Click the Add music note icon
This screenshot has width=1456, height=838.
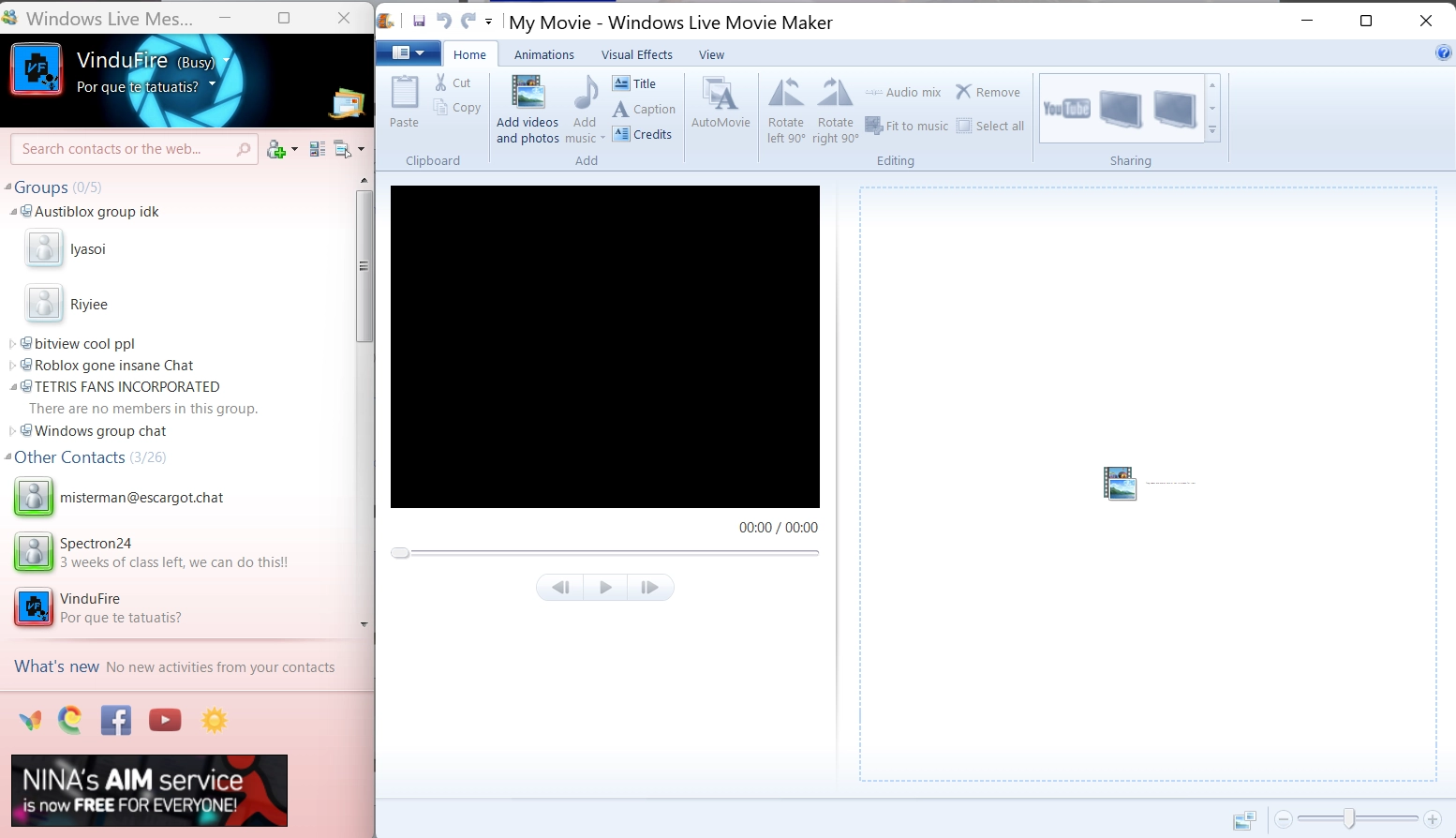click(586, 93)
